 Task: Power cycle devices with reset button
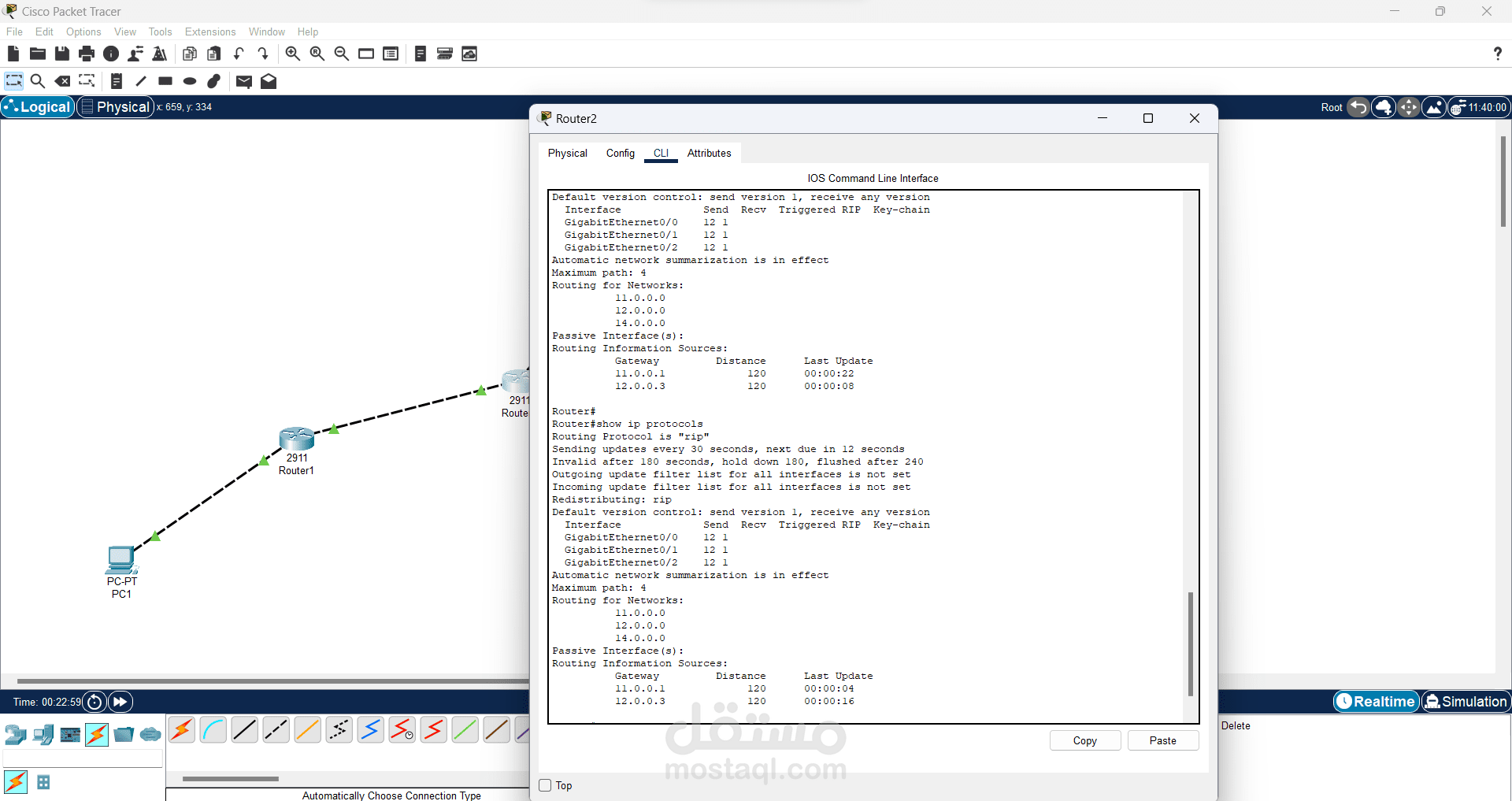pyautogui.click(x=94, y=702)
